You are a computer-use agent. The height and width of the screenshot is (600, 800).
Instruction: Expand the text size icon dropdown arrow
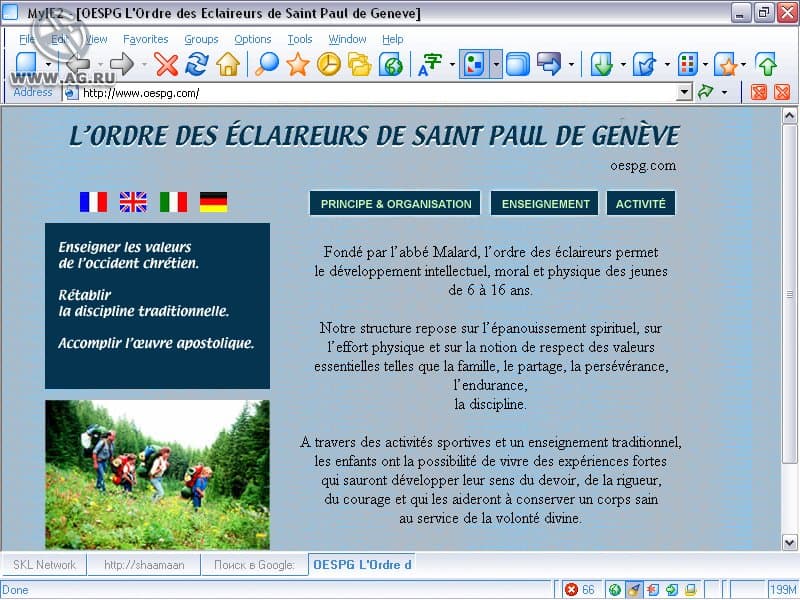(x=452, y=65)
